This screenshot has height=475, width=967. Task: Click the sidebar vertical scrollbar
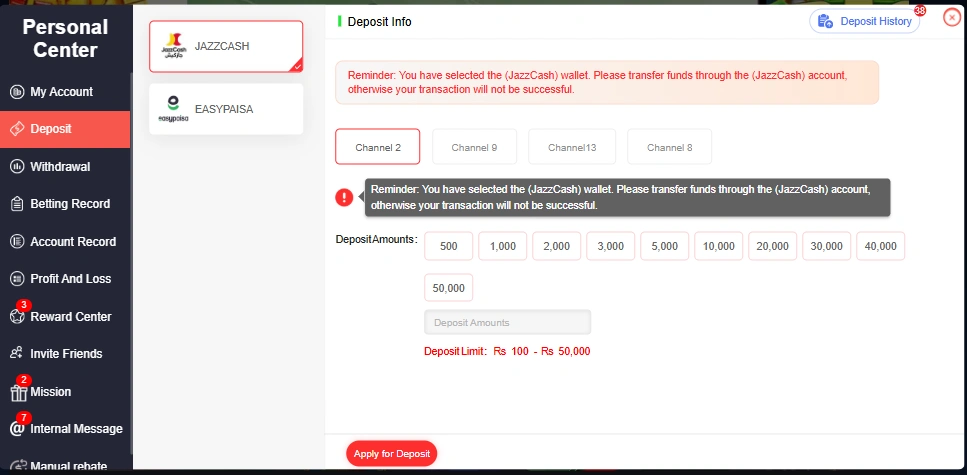point(131,262)
